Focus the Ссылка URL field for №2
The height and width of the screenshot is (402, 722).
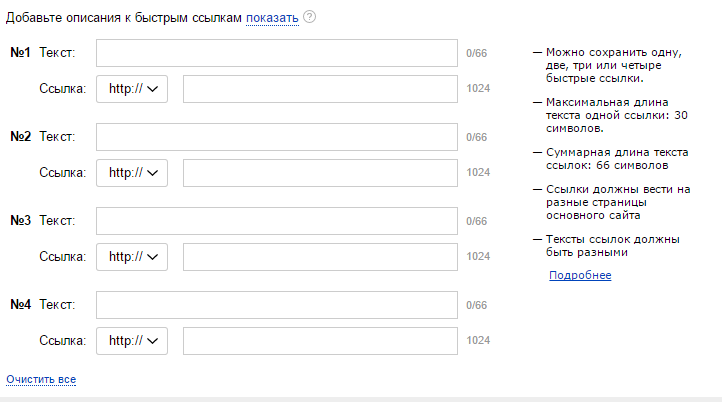[320, 172]
